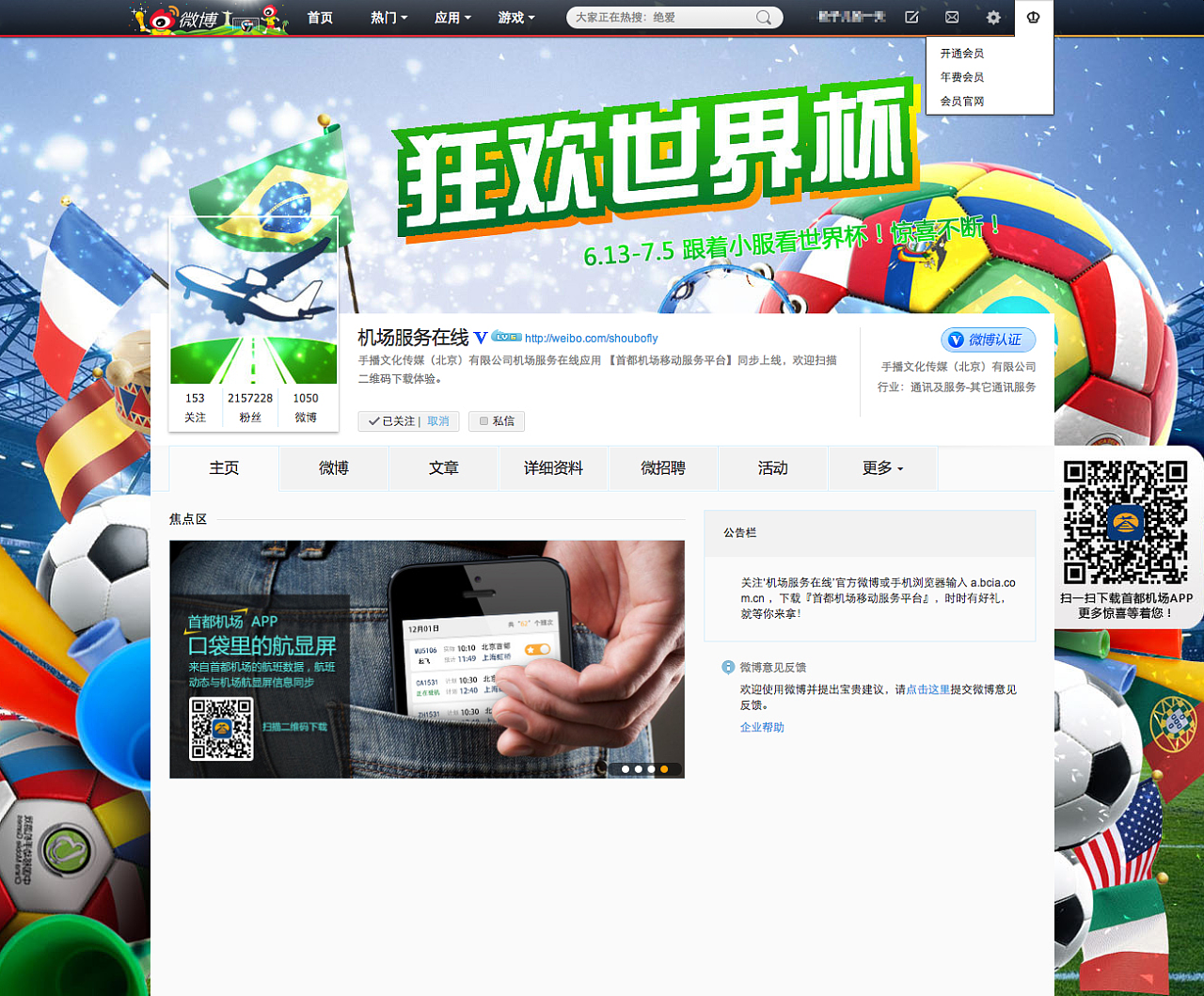Click the 机场服务在线 account name
The height and width of the screenshot is (996, 1204).
click(413, 338)
